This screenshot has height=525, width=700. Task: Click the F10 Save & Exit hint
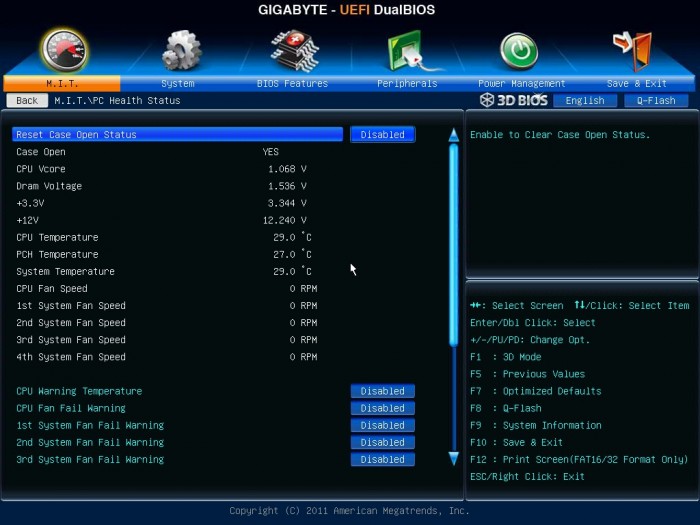click(x=517, y=442)
